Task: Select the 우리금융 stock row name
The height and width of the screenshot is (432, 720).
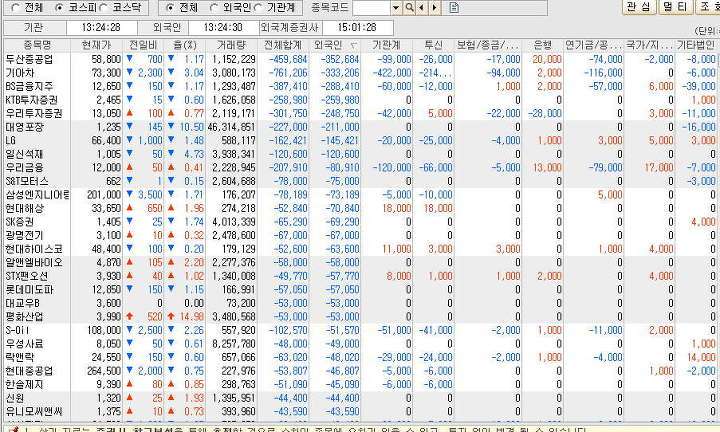Action: pyautogui.click(x=24, y=168)
